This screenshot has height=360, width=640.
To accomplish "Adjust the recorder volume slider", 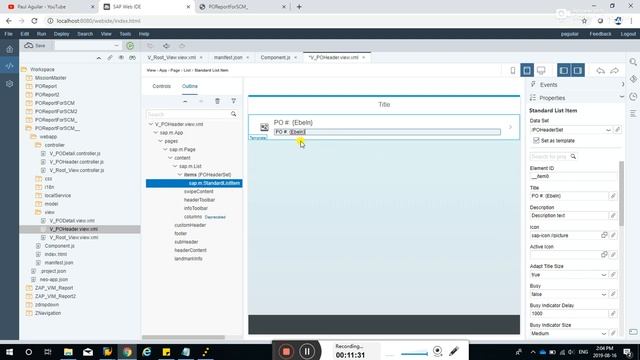I will point(414,354).
